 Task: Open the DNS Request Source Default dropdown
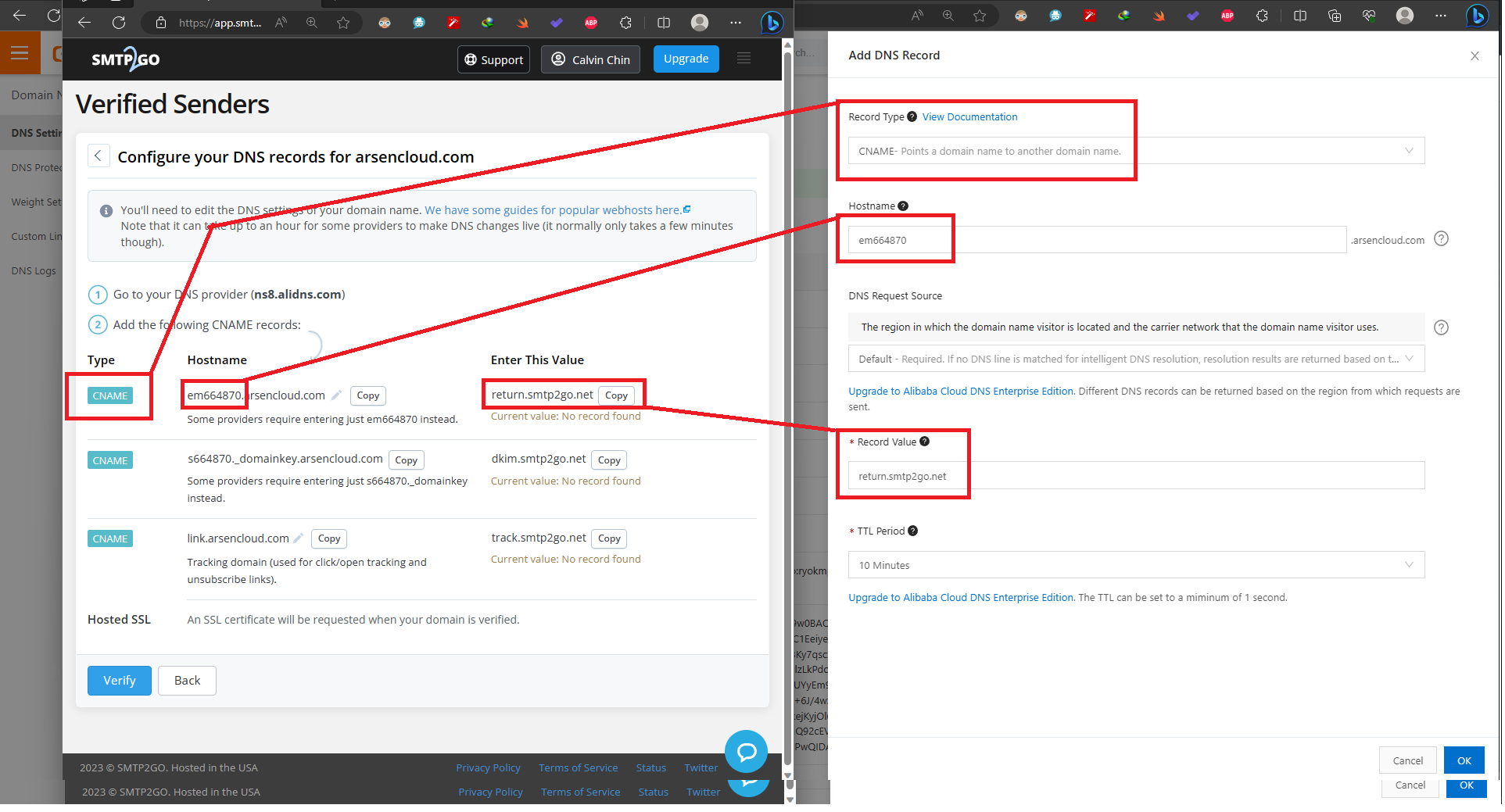tap(1136, 359)
